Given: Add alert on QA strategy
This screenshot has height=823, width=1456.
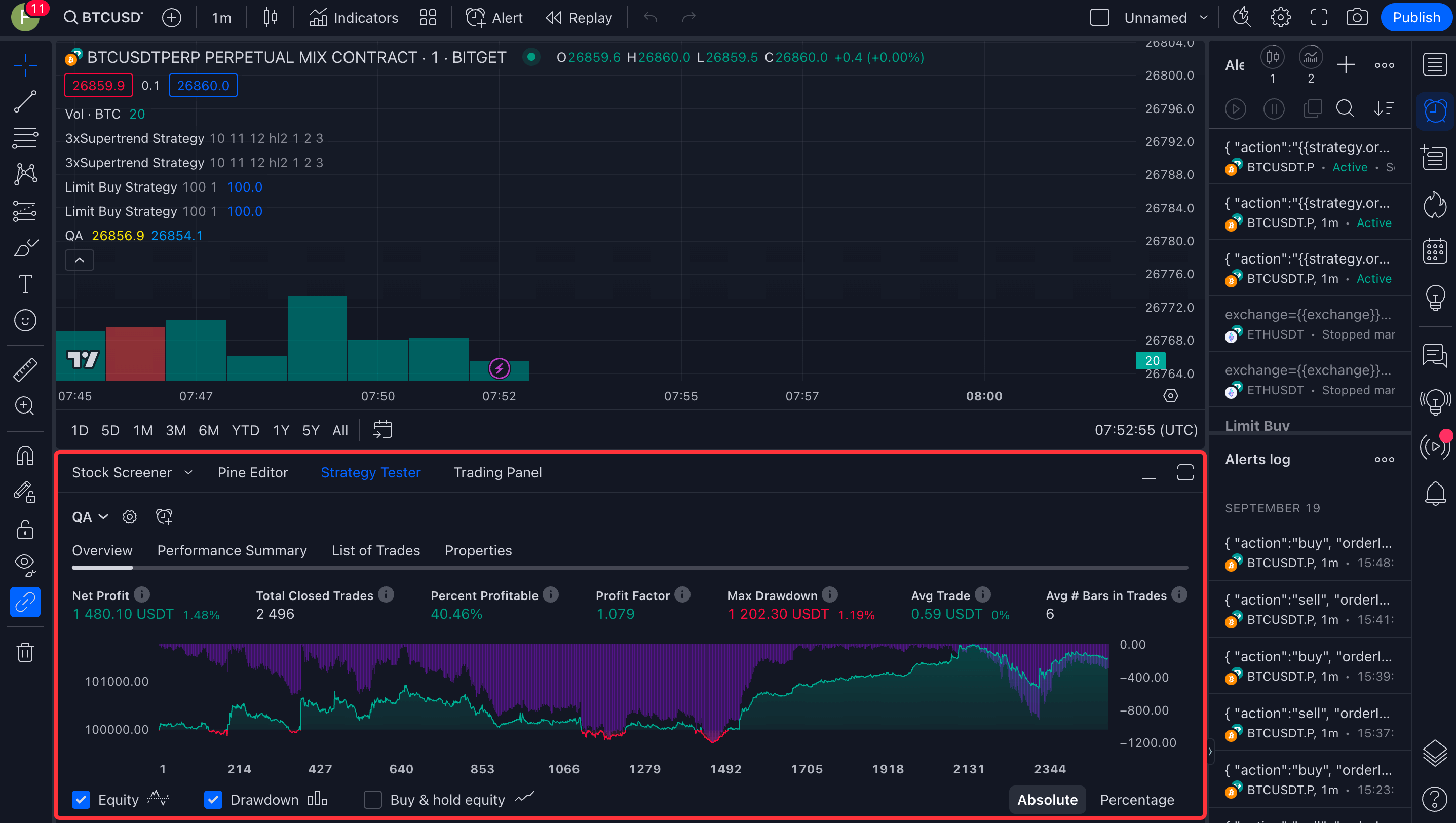Looking at the screenshot, I should click(x=164, y=516).
